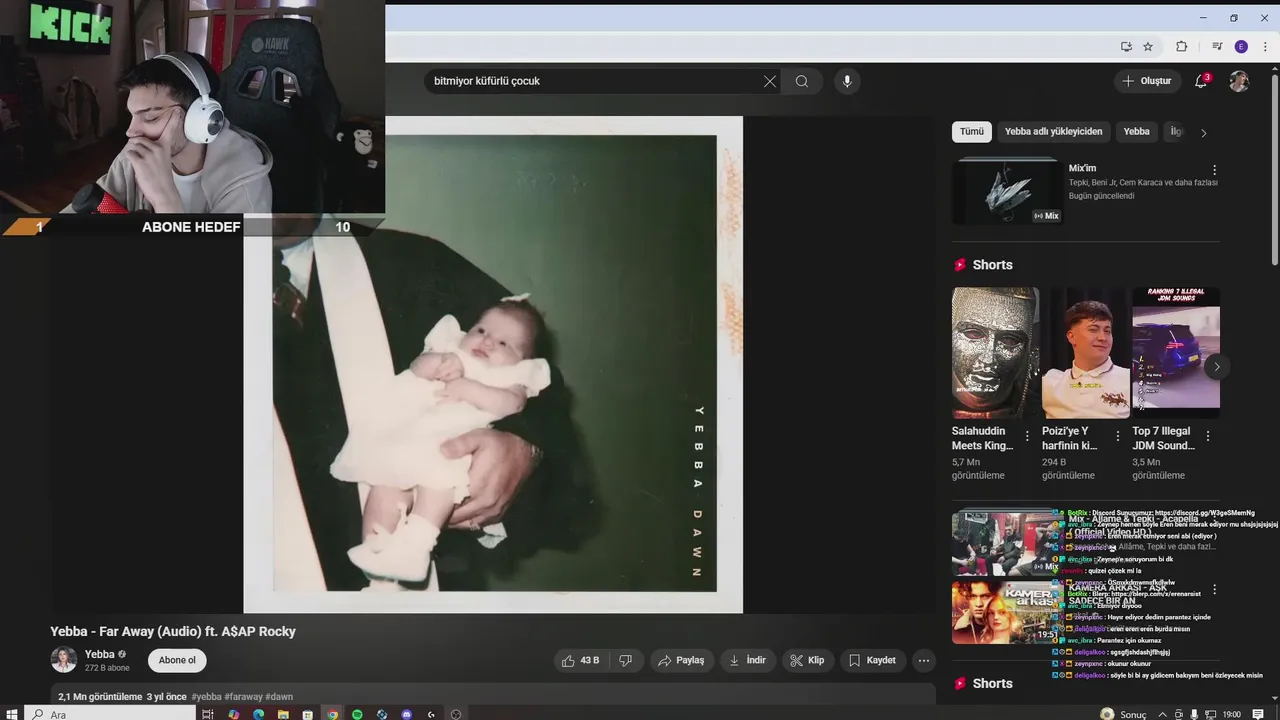Download the video with İndir
1280x720 pixels.
[748, 660]
